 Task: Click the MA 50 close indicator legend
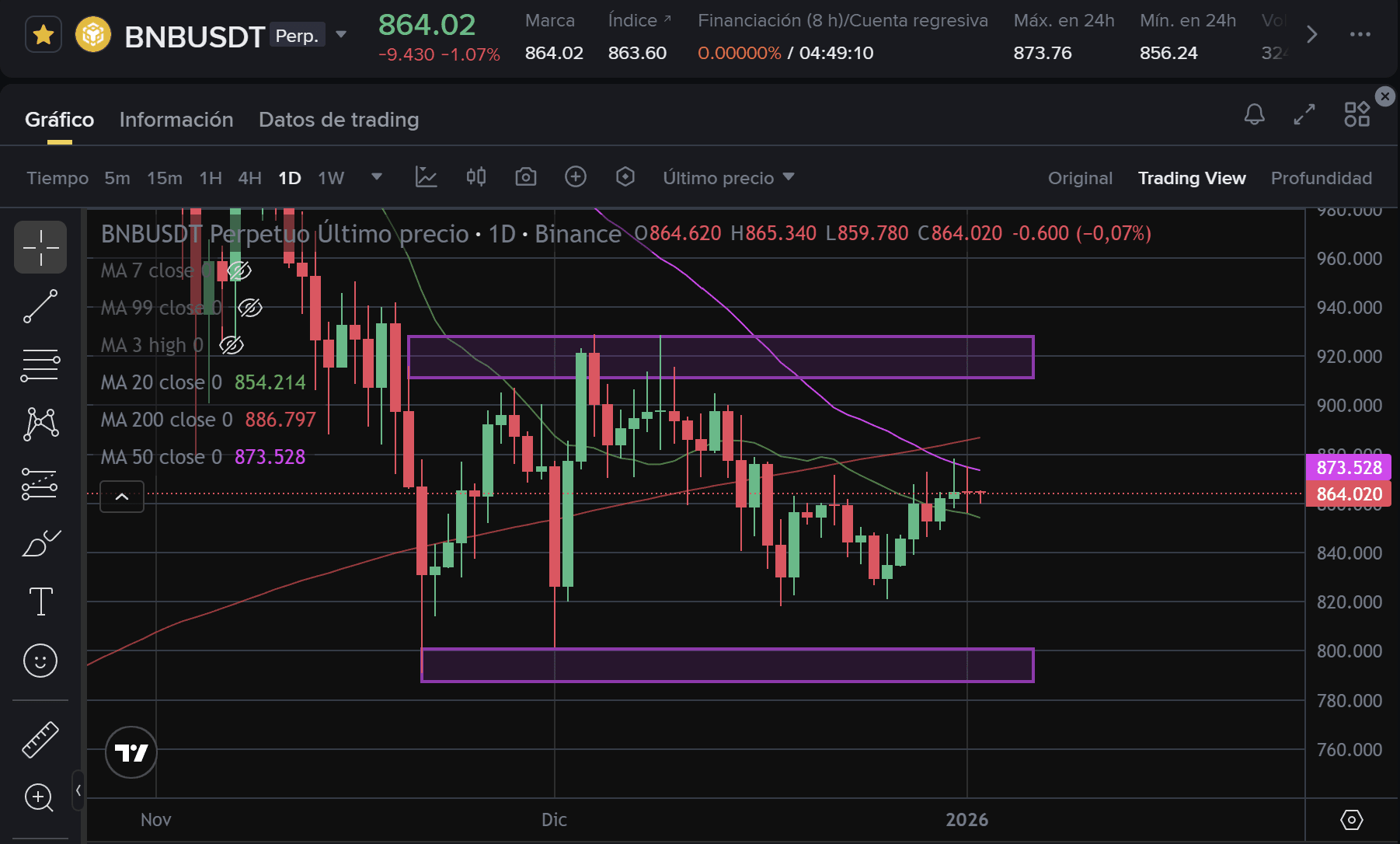click(x=204, y=457)
